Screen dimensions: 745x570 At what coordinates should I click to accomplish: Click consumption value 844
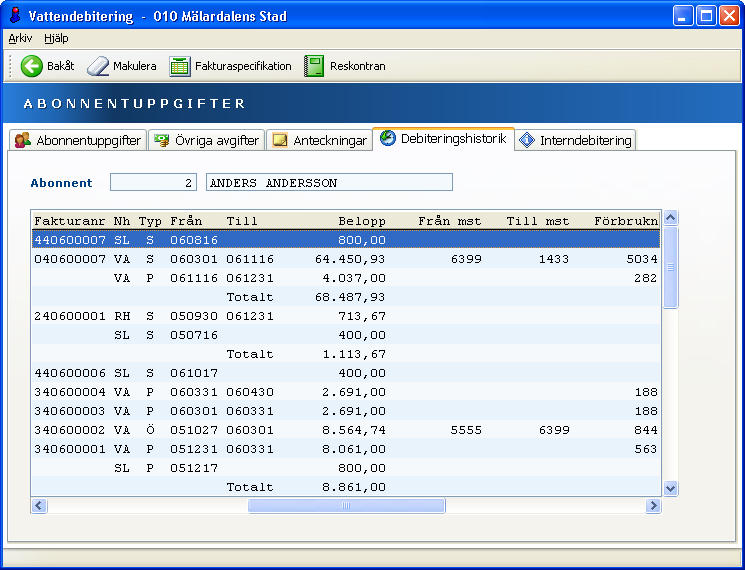(x=646, y=430)
